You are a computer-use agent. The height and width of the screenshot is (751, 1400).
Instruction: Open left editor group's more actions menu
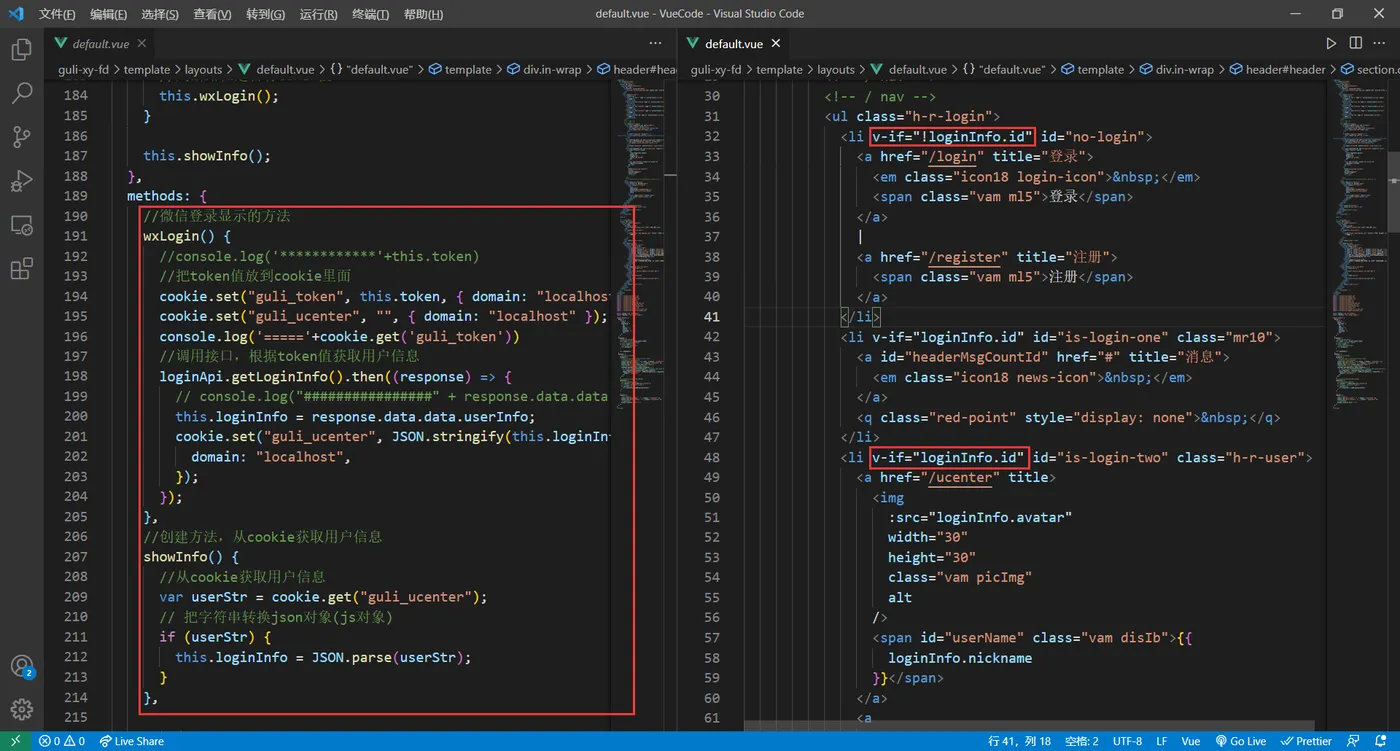(x=656, y=43)
